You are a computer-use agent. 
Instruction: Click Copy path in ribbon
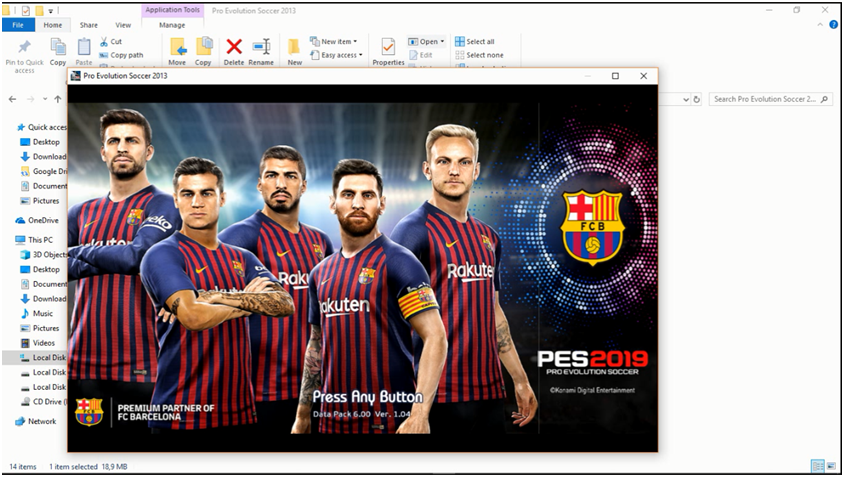tap(121, 55)
